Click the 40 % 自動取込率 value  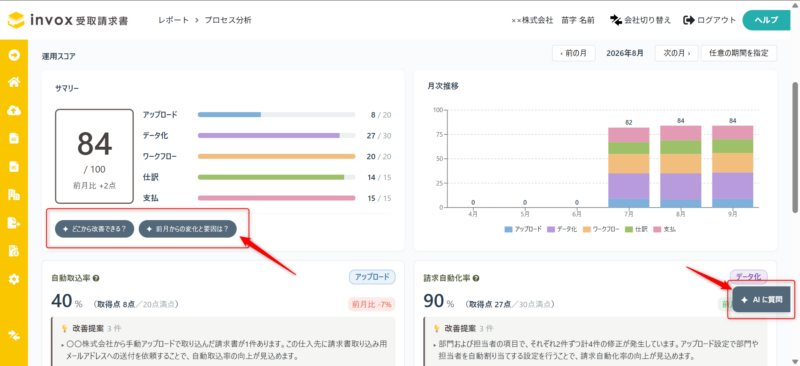tap(67, 302)
